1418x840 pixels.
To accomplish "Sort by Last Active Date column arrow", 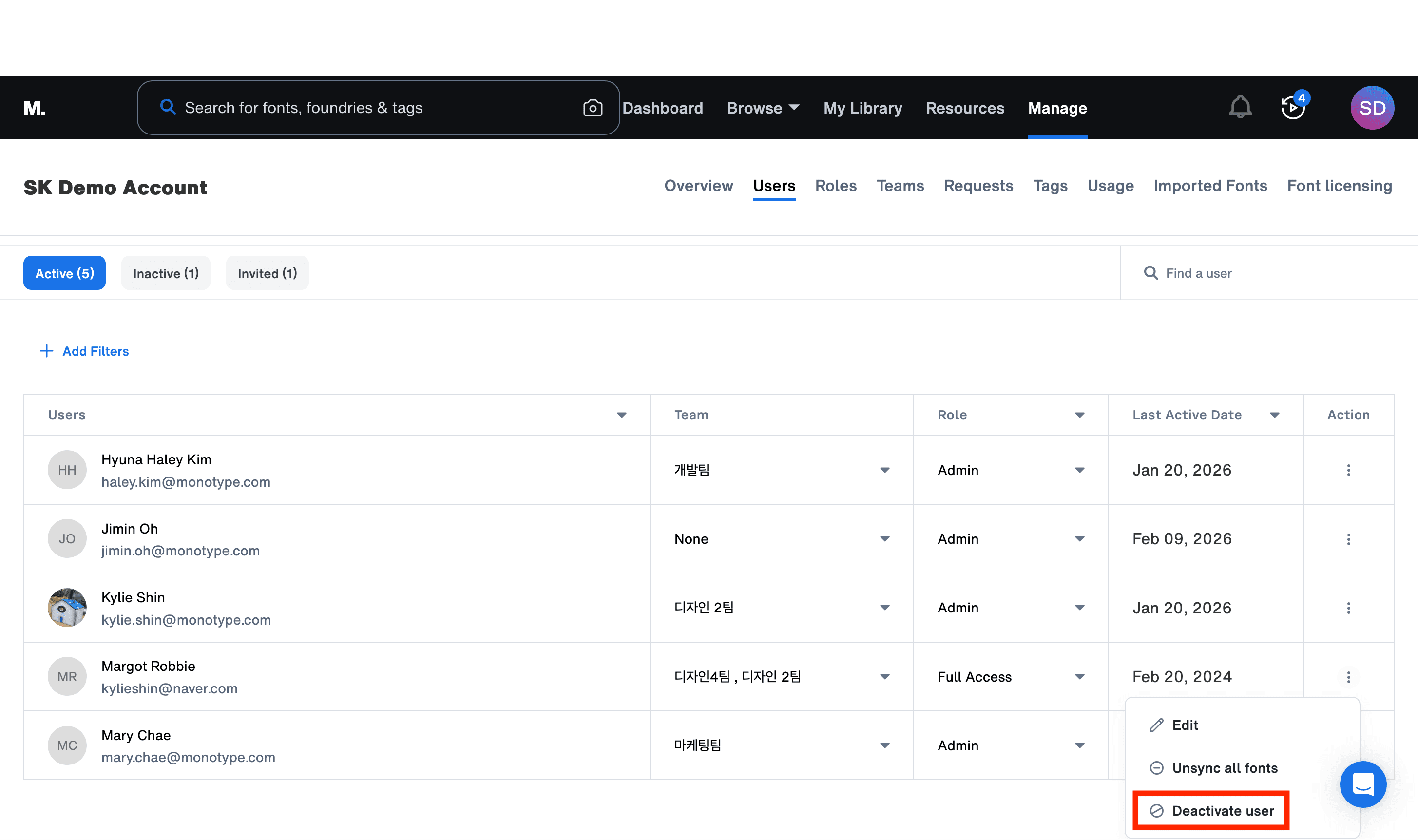I will 1274,415.
